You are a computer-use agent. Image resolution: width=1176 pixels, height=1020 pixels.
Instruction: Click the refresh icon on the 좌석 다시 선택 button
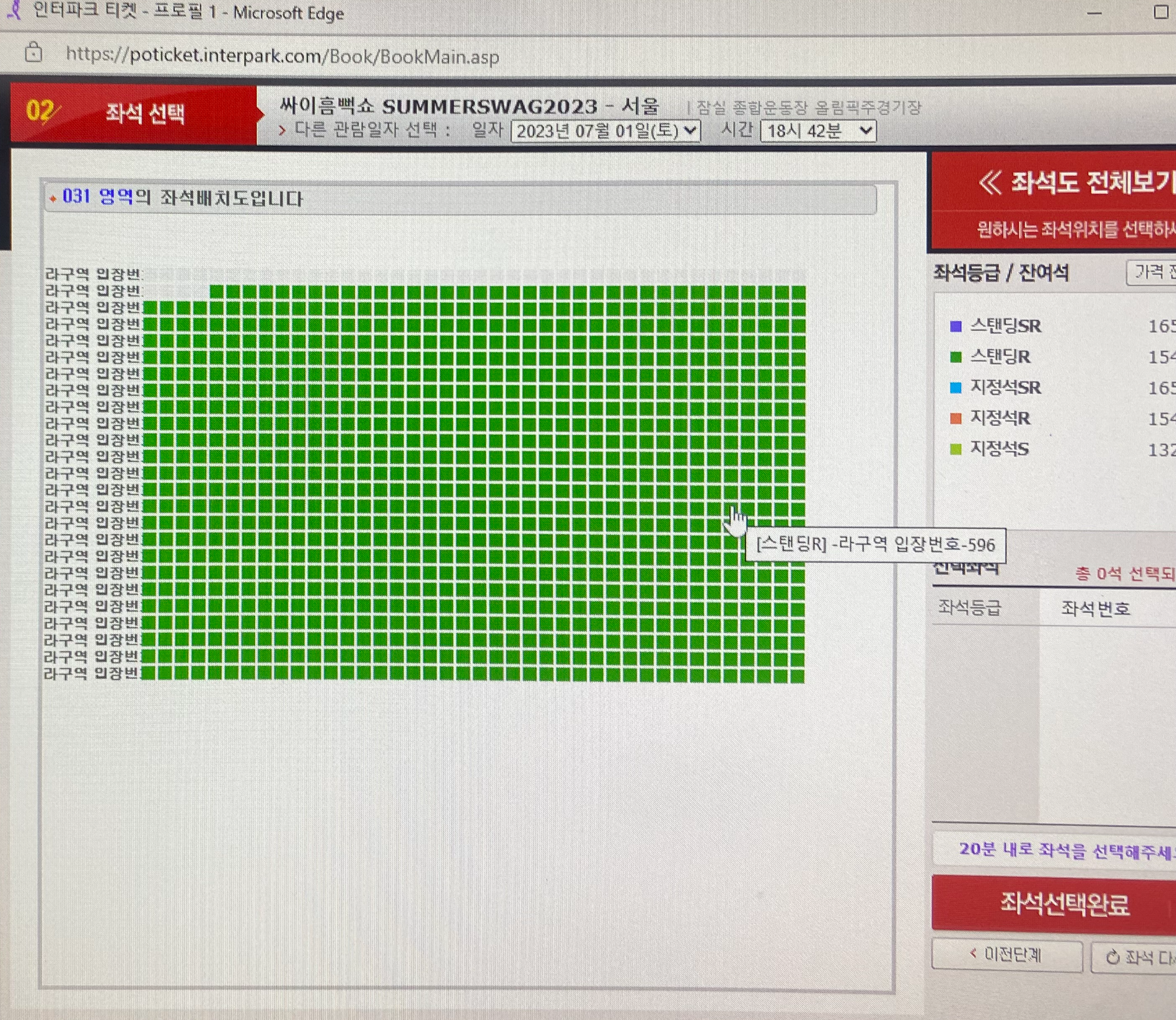[1112, 957]
